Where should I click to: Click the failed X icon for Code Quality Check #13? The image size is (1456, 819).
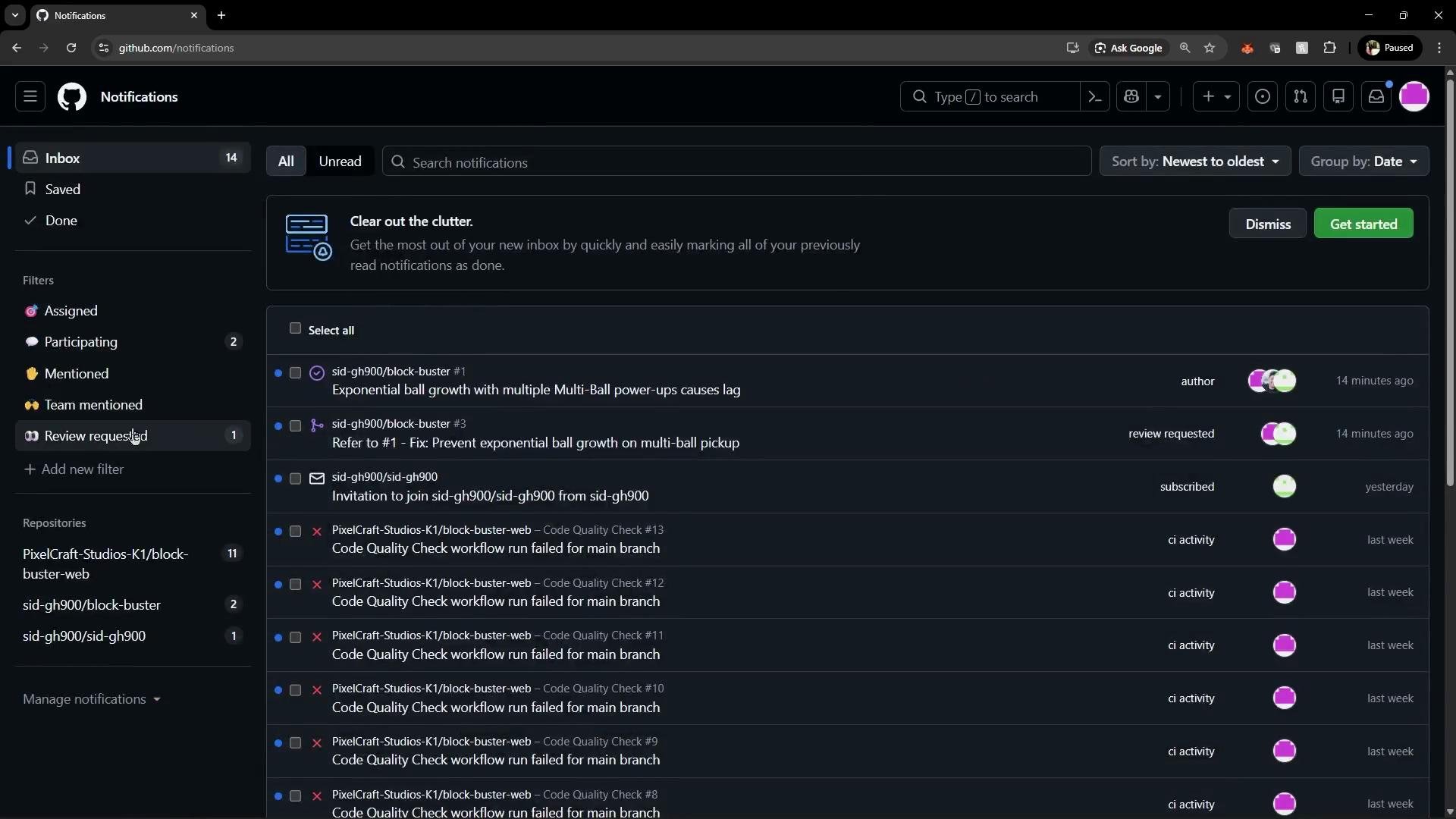pos(317,532)
